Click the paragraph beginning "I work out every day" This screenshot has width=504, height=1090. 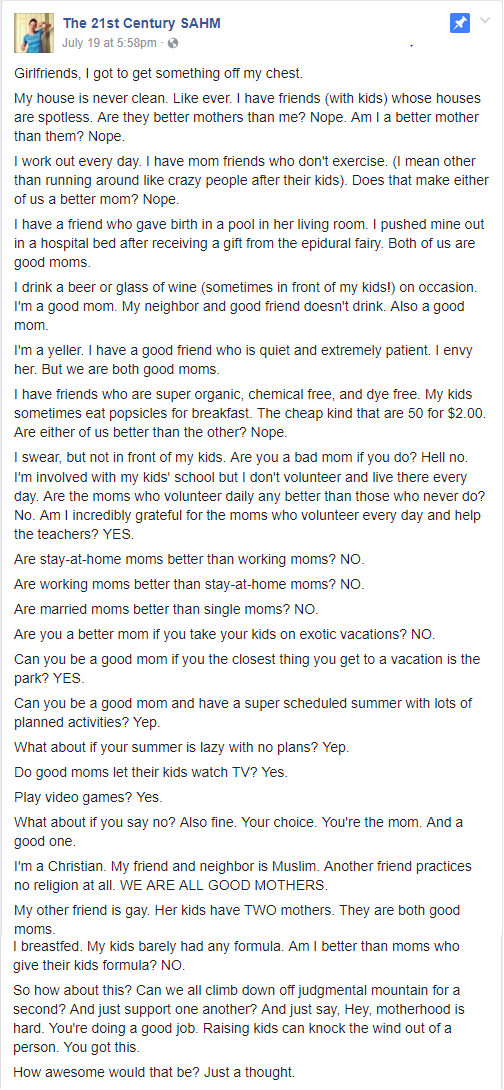coord(247,181)
